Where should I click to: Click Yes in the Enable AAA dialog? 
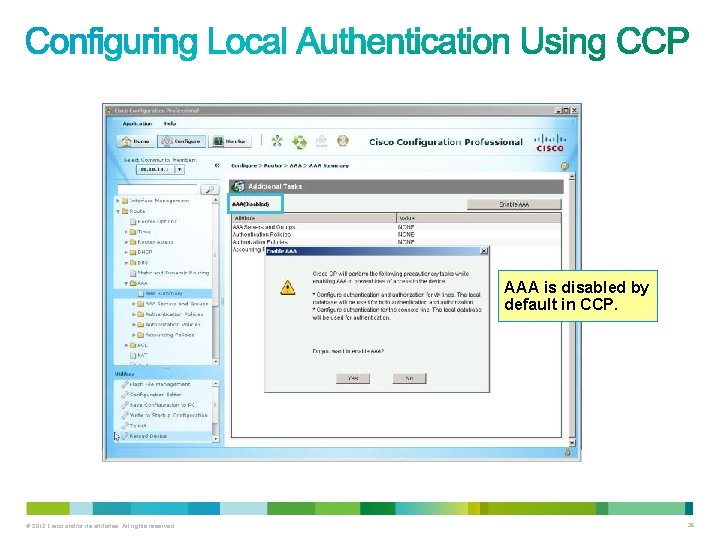click(353, 378)
